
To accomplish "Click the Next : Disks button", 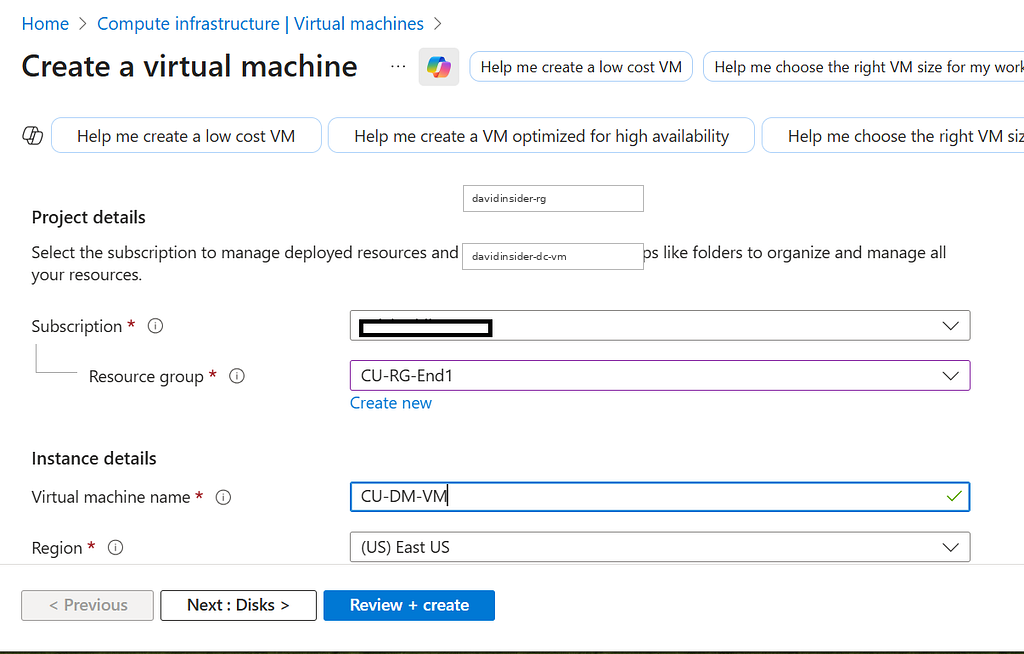I will (x=238, y=605).
